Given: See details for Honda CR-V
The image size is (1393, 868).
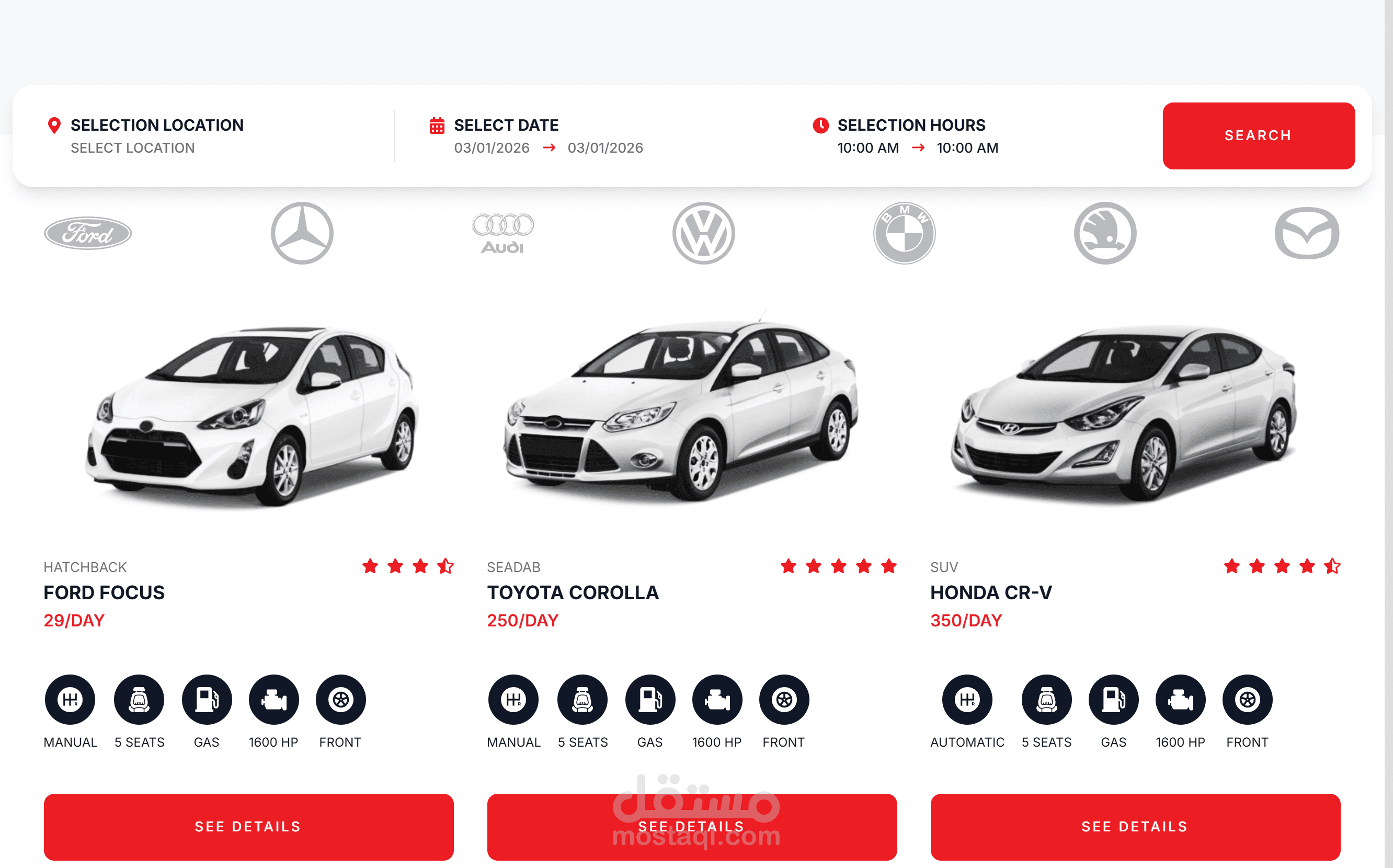Looking at the screenshot, I should [x=1135, y=827].
